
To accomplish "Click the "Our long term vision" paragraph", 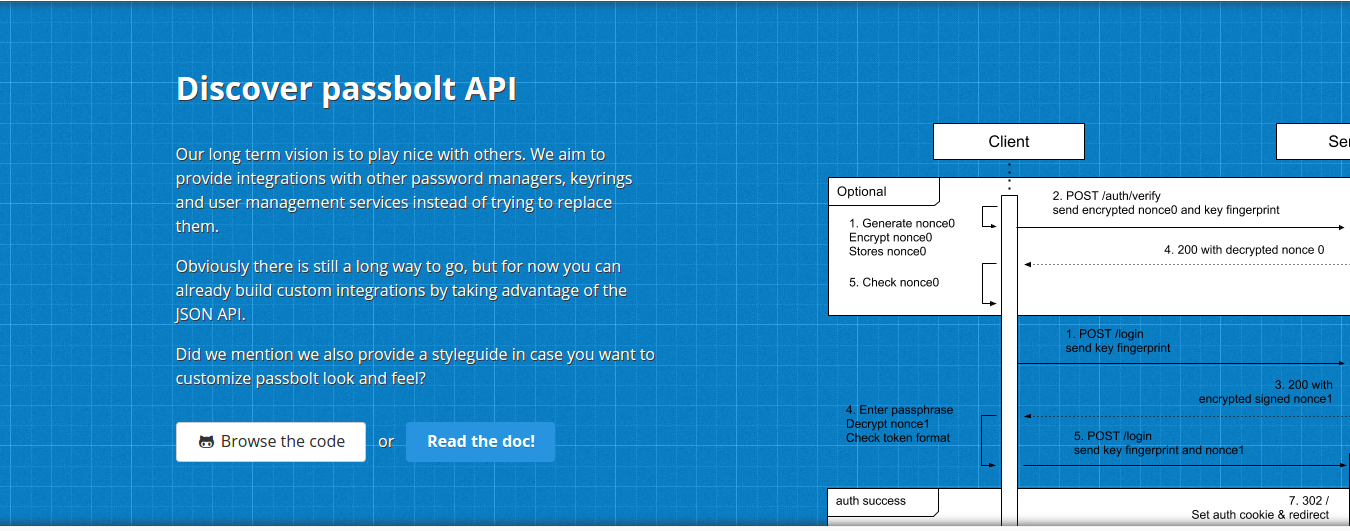I will 405,190.
